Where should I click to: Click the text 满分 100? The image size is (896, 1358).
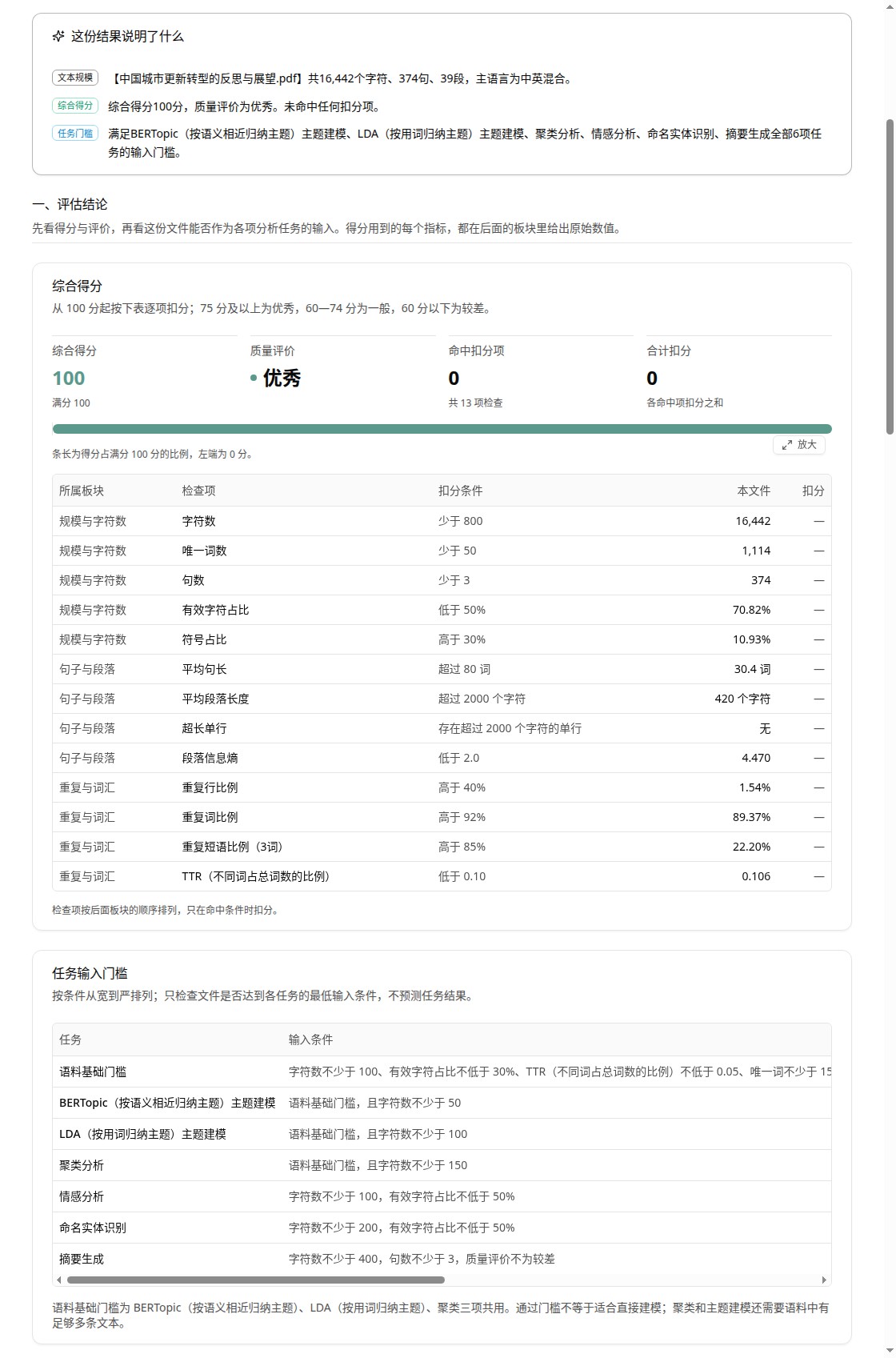pos(71,403)
